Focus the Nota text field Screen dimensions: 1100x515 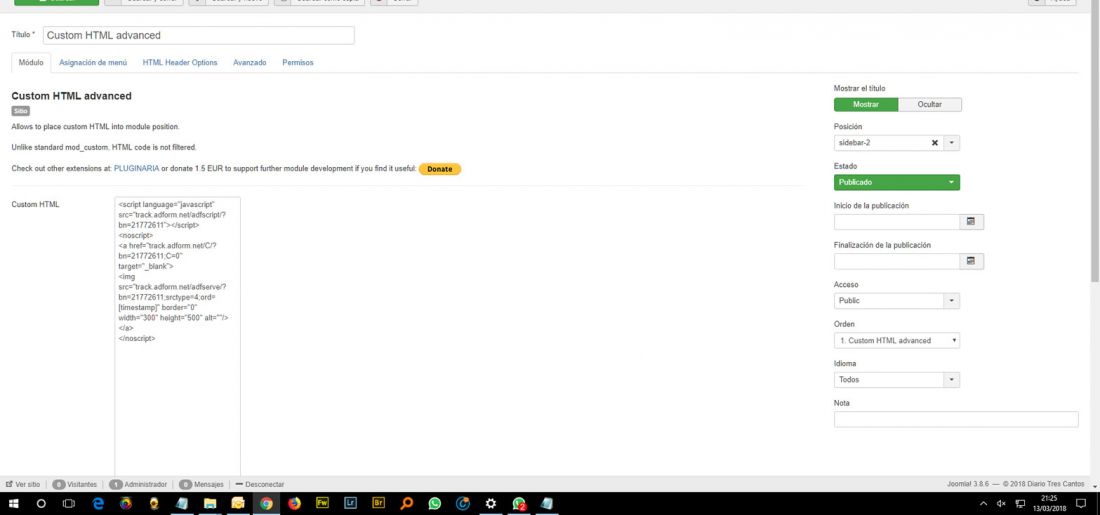(x=956, y=420)
